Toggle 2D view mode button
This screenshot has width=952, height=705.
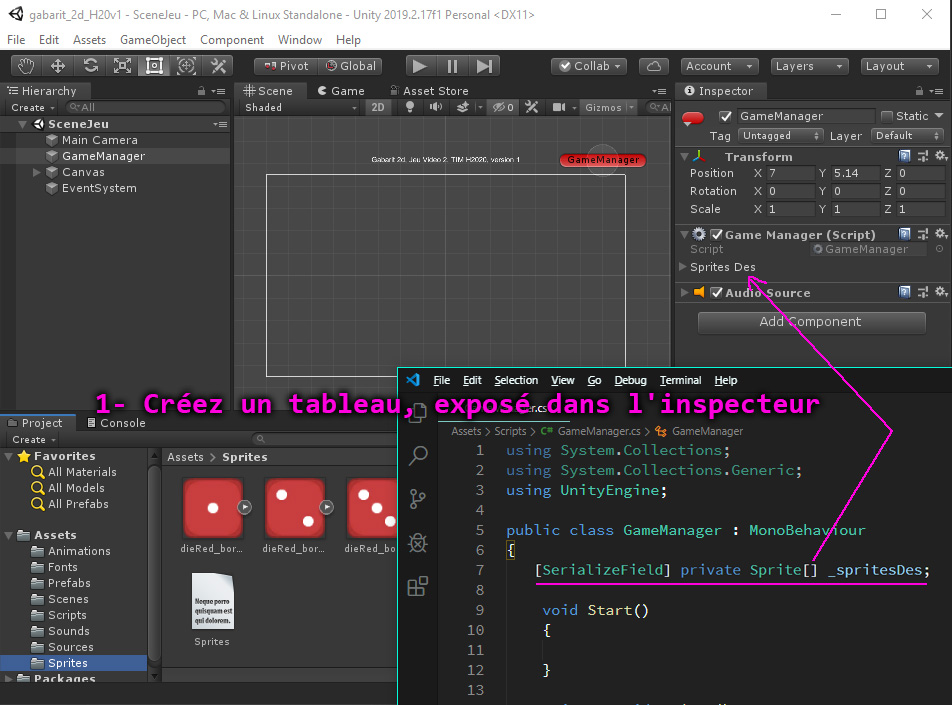[378, 108]
